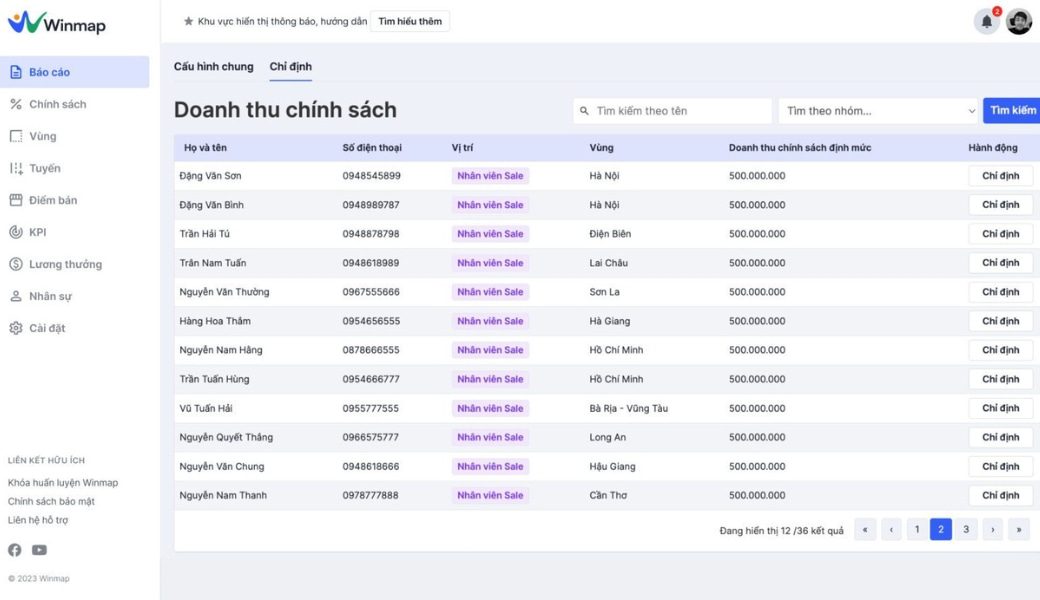Click the name Trần Nam Tuấn

tap(212, 263)
